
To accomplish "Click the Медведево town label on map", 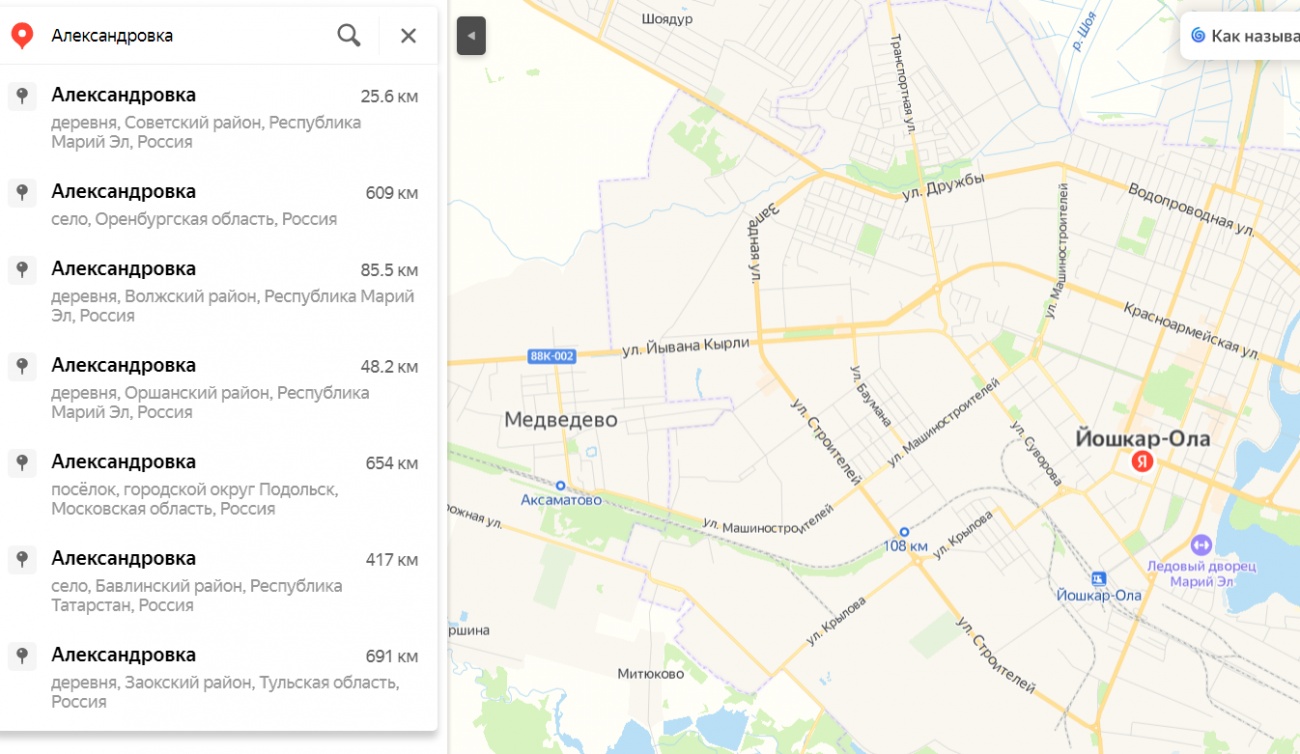I will [x=561, y=420].
